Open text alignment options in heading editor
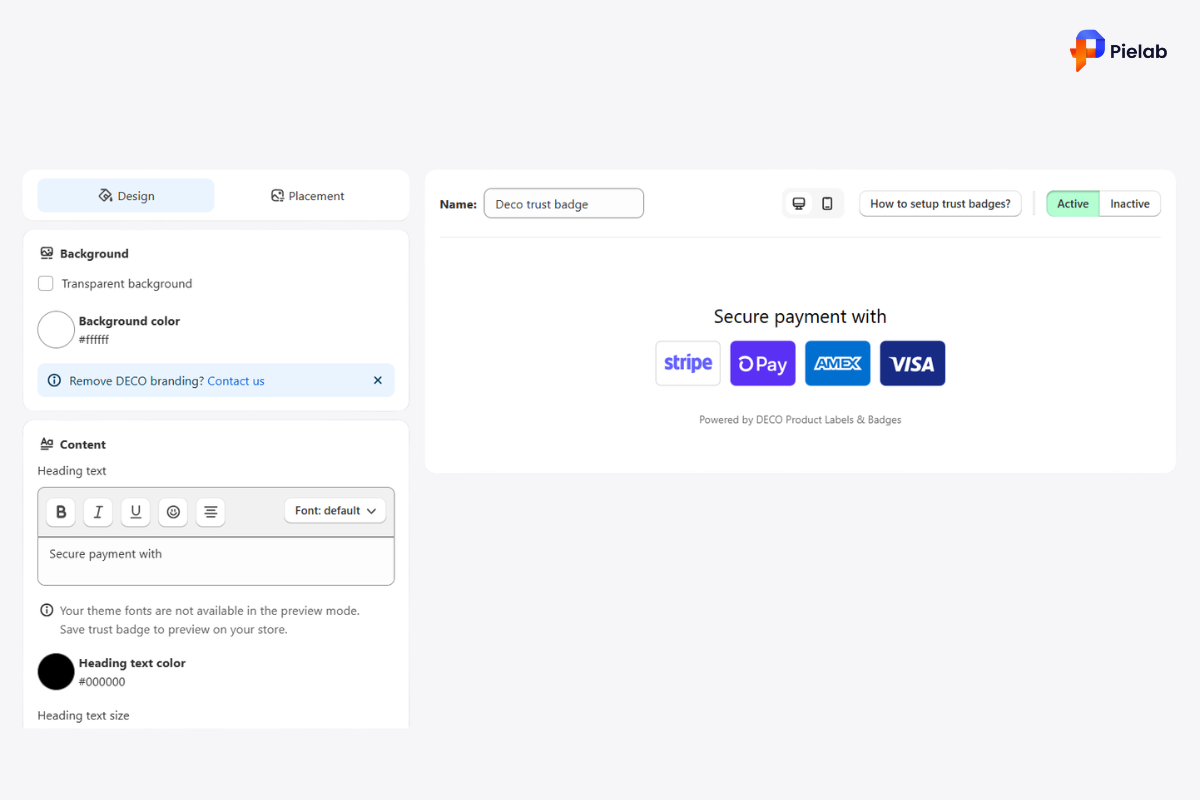Viewport: 1200px width, 800px height. click(211, 512)
